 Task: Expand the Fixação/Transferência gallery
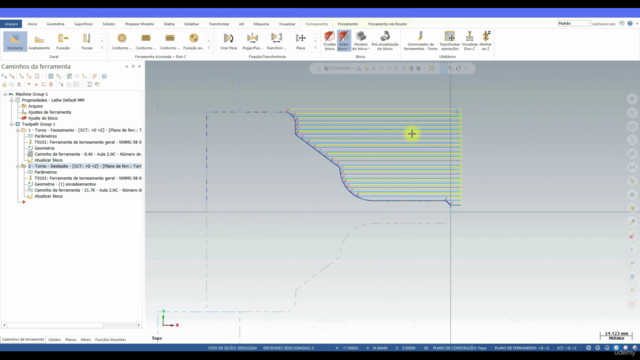[315, 48]
